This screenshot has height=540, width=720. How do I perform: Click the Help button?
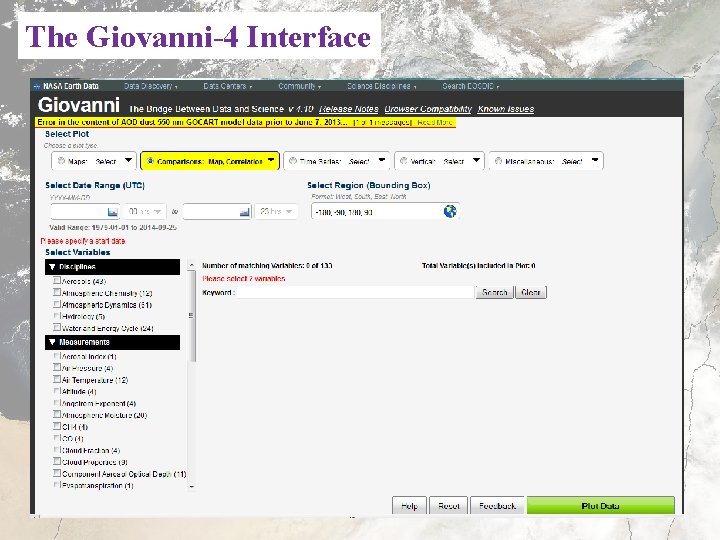tap(409, 506)
